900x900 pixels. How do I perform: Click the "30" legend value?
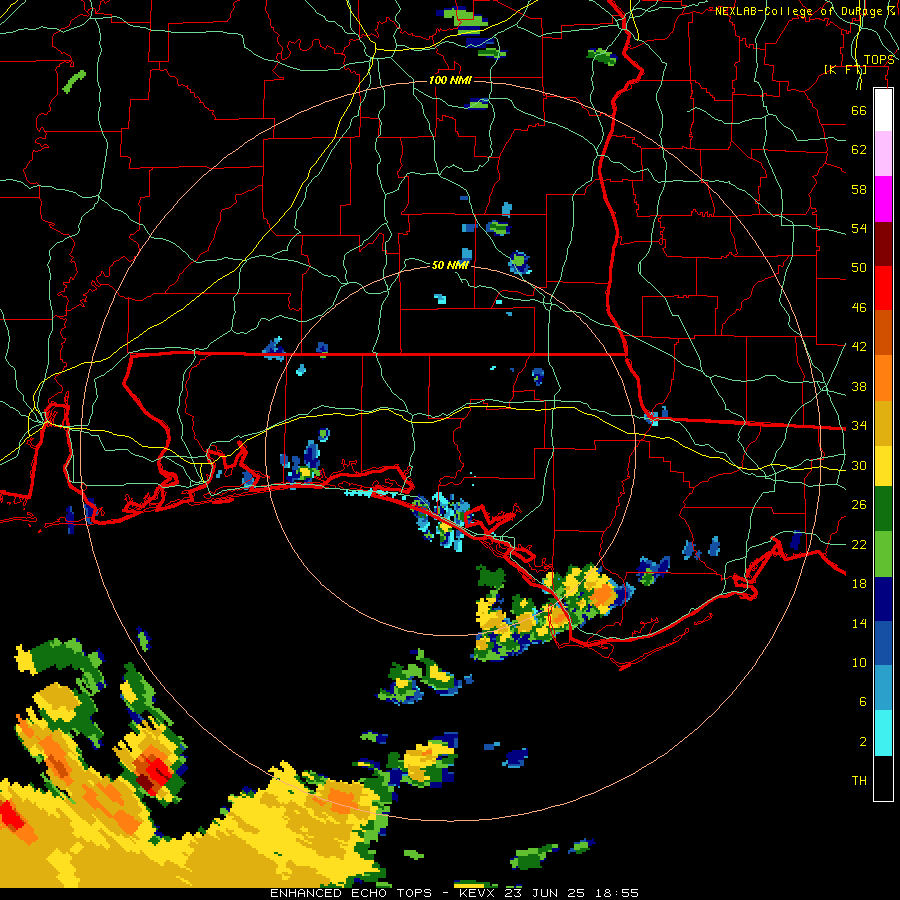[x=859, y=465]
